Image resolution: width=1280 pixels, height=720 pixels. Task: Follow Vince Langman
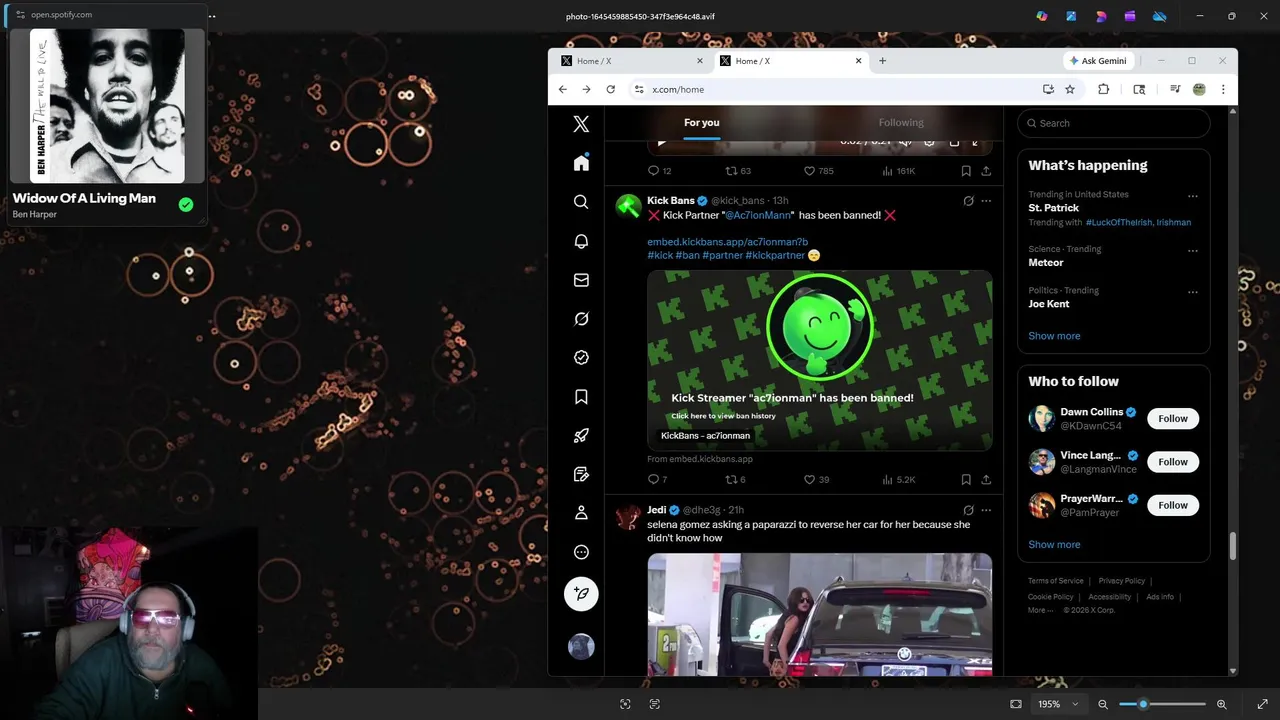click(x=1173, y=462)
